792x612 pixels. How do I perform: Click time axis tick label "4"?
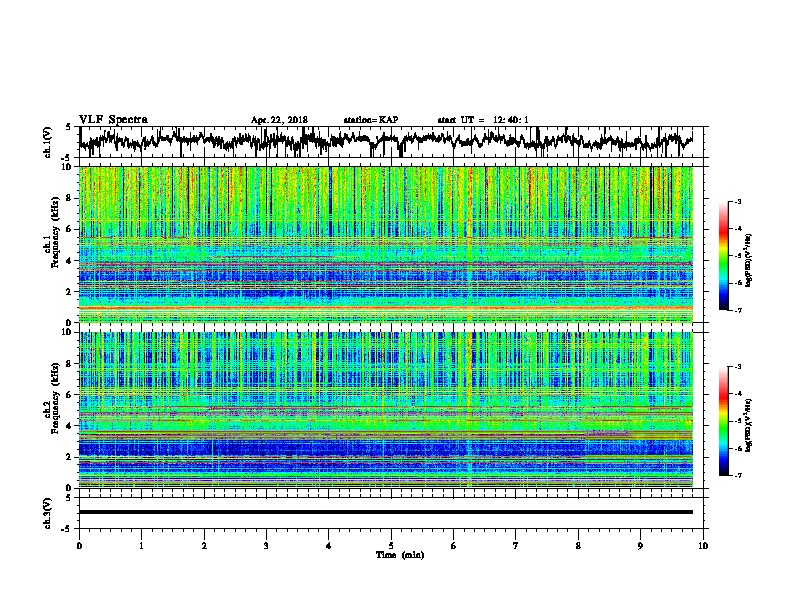click(329, 545)
